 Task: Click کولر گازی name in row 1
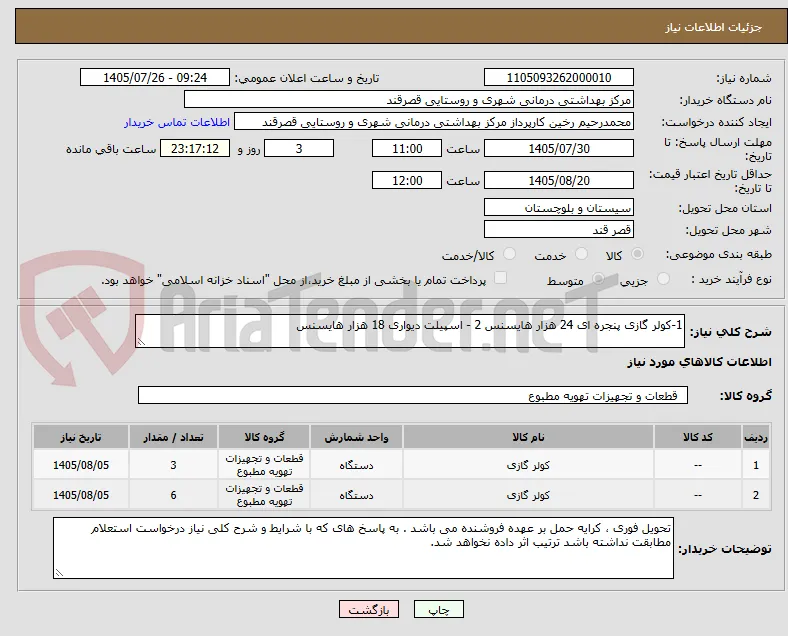coord(528,466)
